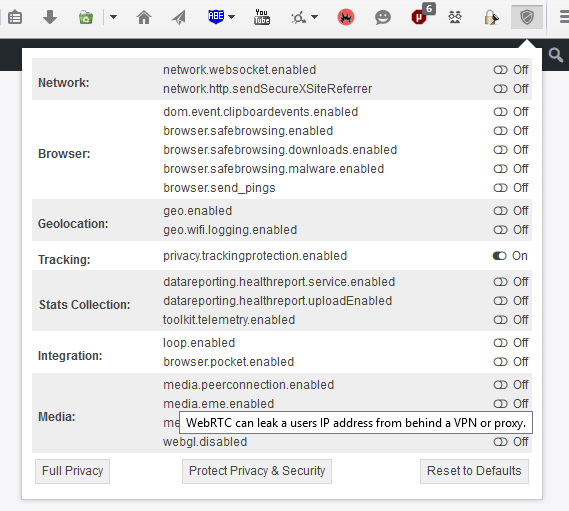Toggle network.websocket.enabled switch

[x=500, y=70]
